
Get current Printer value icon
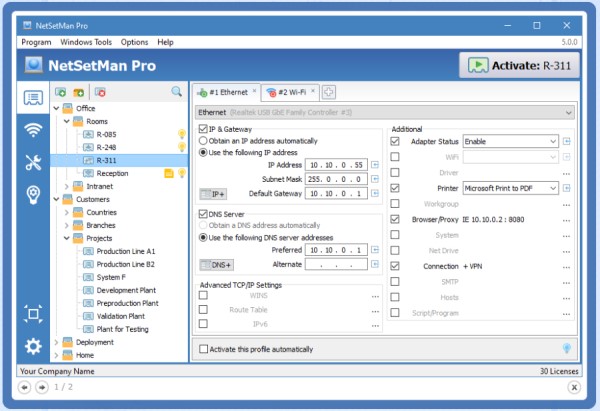click(567, 188)
